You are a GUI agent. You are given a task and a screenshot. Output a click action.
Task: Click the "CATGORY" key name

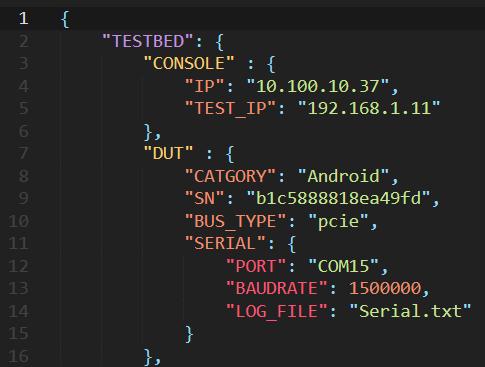231,176
